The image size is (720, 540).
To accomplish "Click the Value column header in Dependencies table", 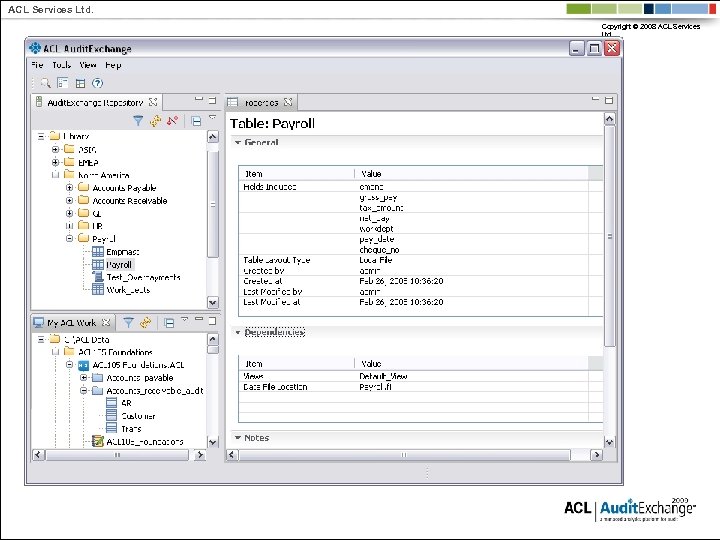I will [x=472, y=364].
